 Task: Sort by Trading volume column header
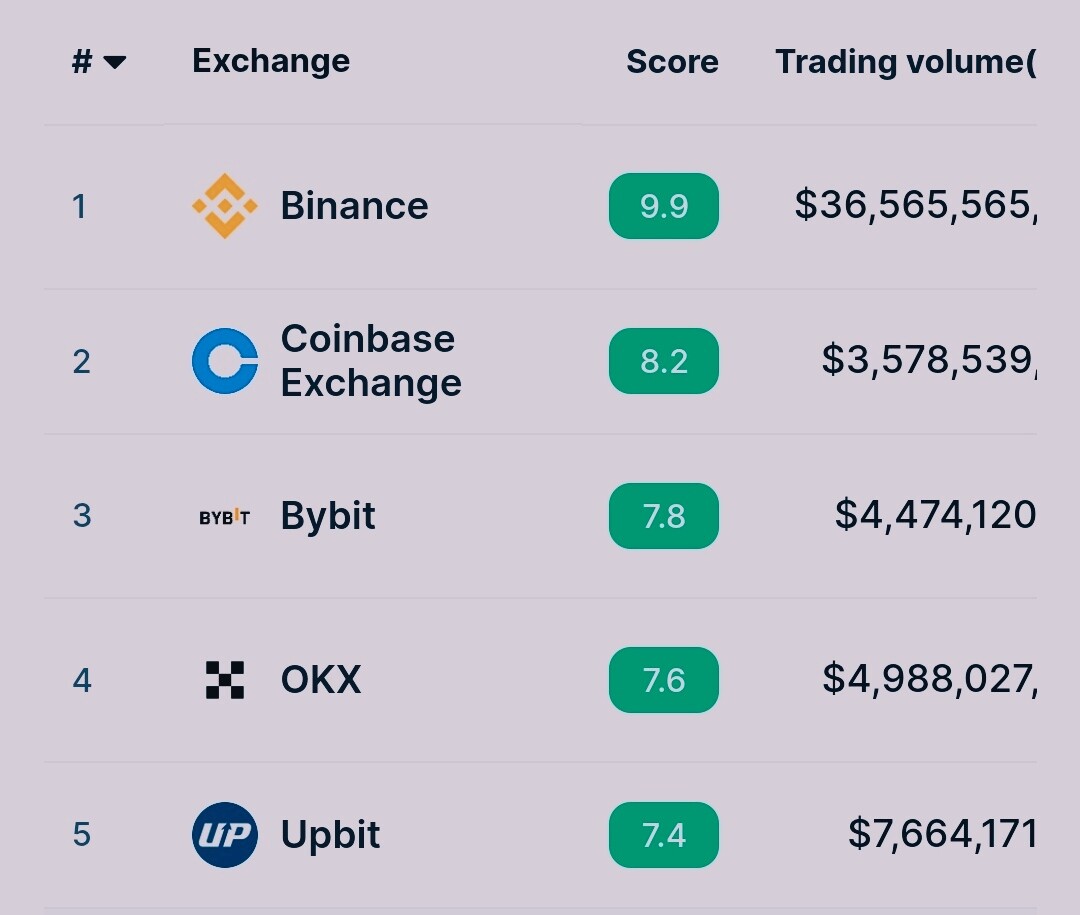[906, 62]
